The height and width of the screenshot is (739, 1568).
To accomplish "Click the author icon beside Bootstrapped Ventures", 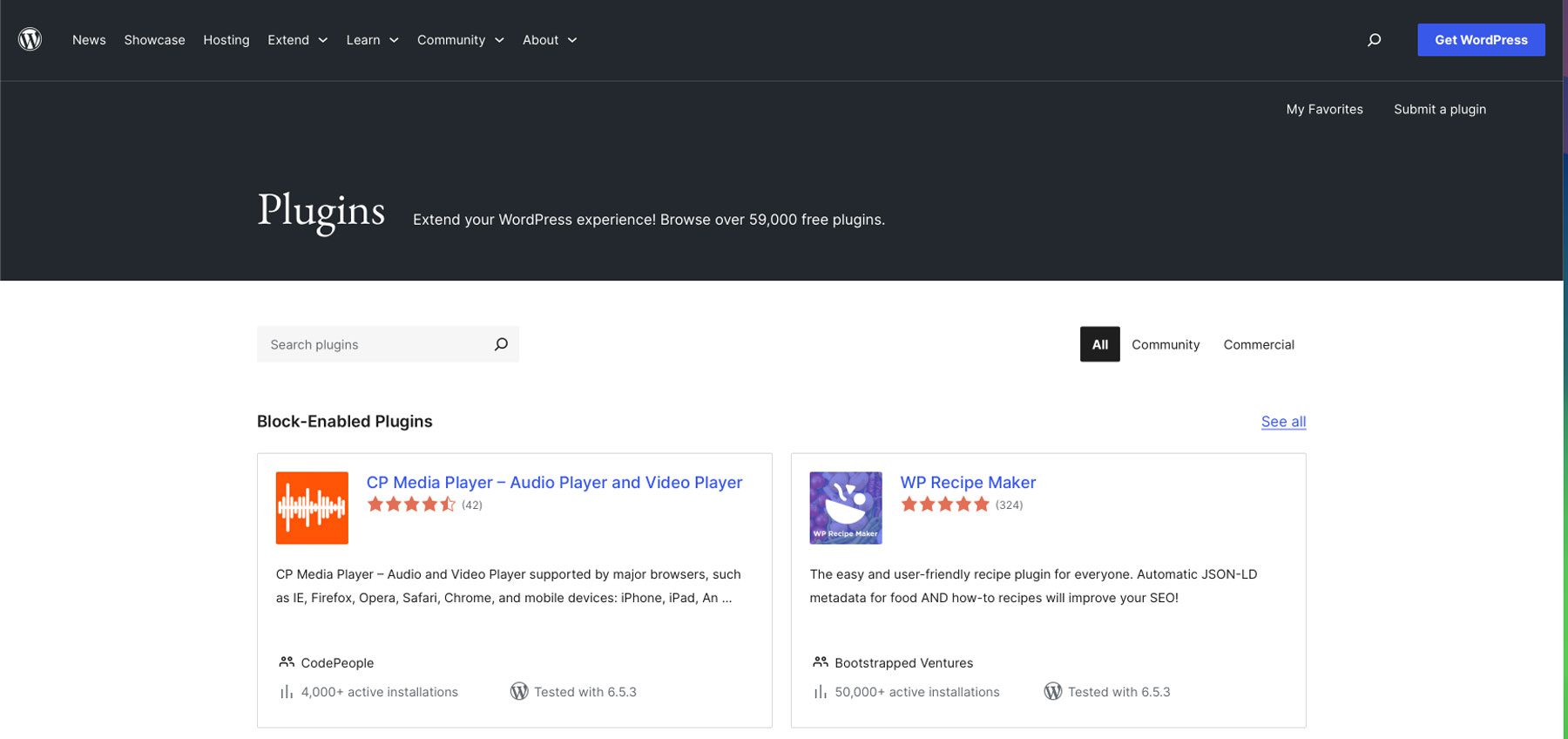I will tap(821, 662).
